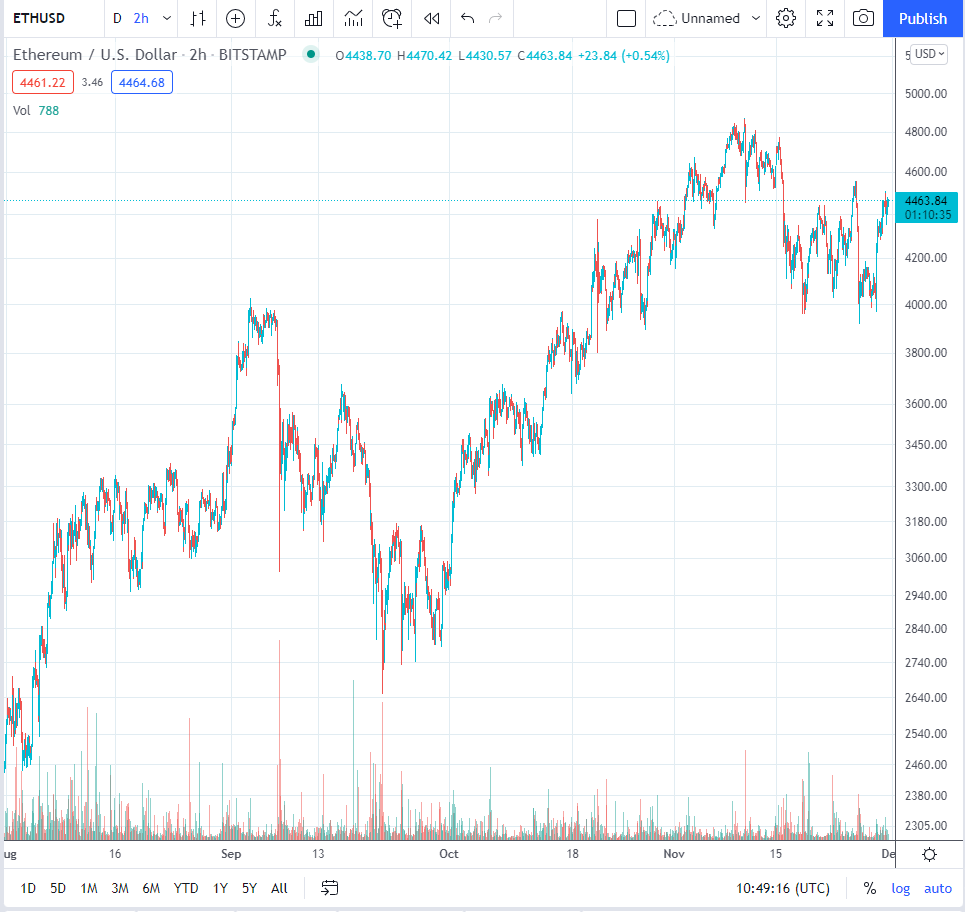965x912 pixels.
Task: Click the current price label 4463.84
Action: (x=926, y=201)
